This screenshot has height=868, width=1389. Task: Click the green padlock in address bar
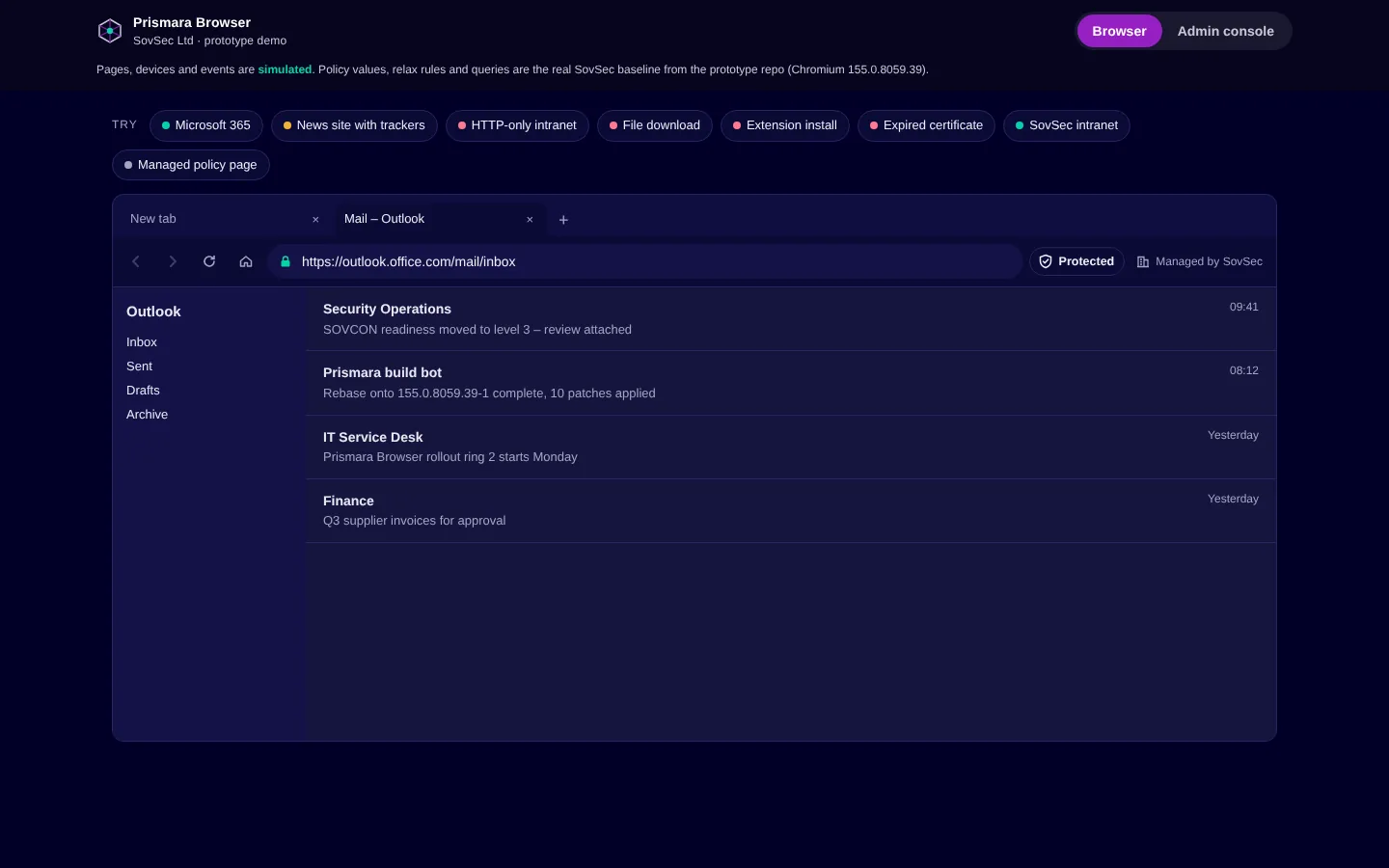(286, 261)
